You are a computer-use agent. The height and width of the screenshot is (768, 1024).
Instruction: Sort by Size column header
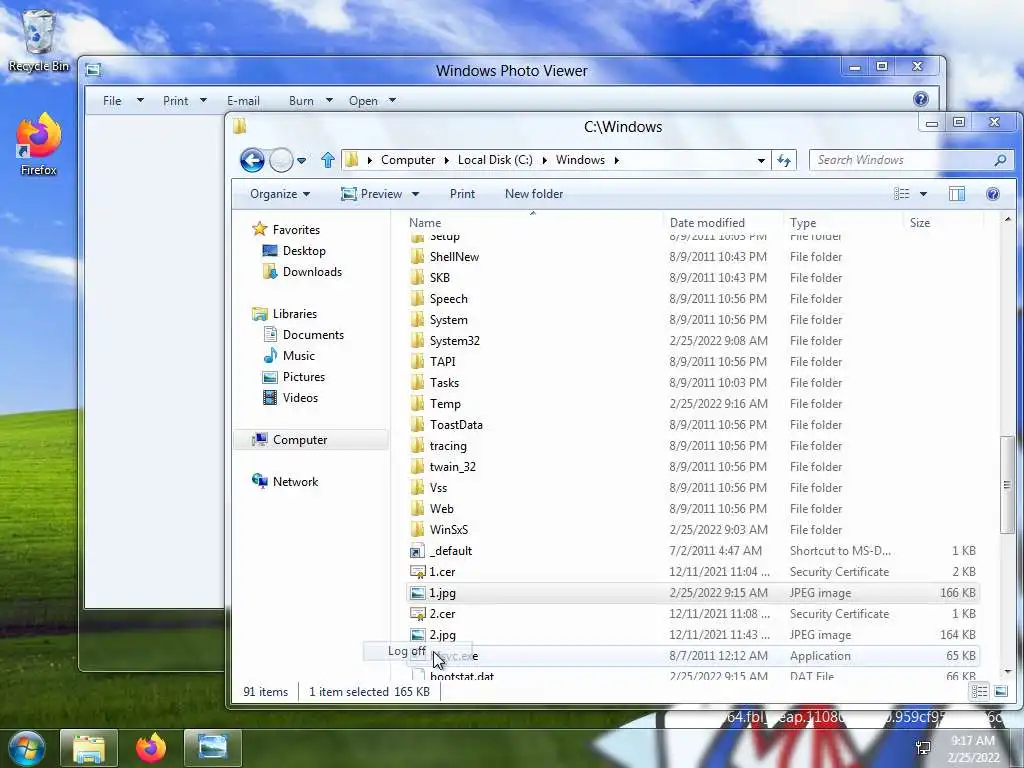click(x=920, y=223)
